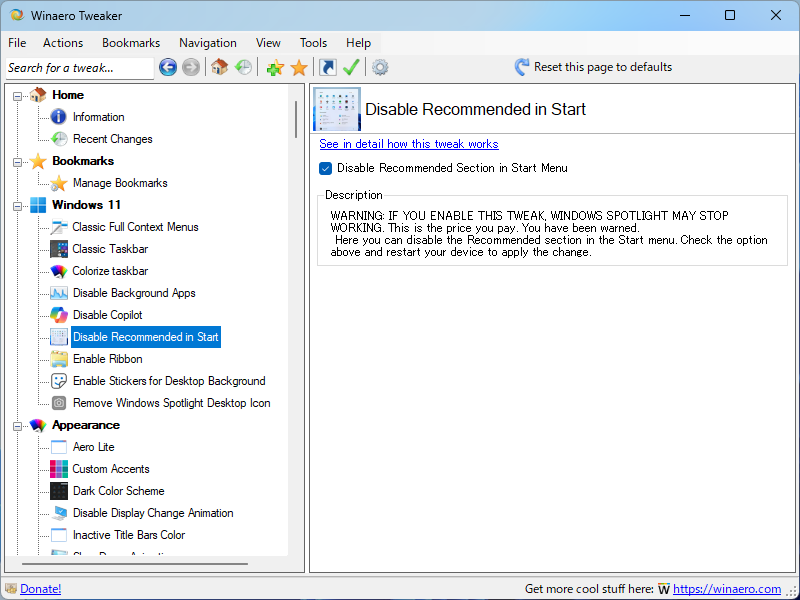The image size is (800, 600).
Task: Maximize the Winaero Tweaker window
Action: coord(730,15)
